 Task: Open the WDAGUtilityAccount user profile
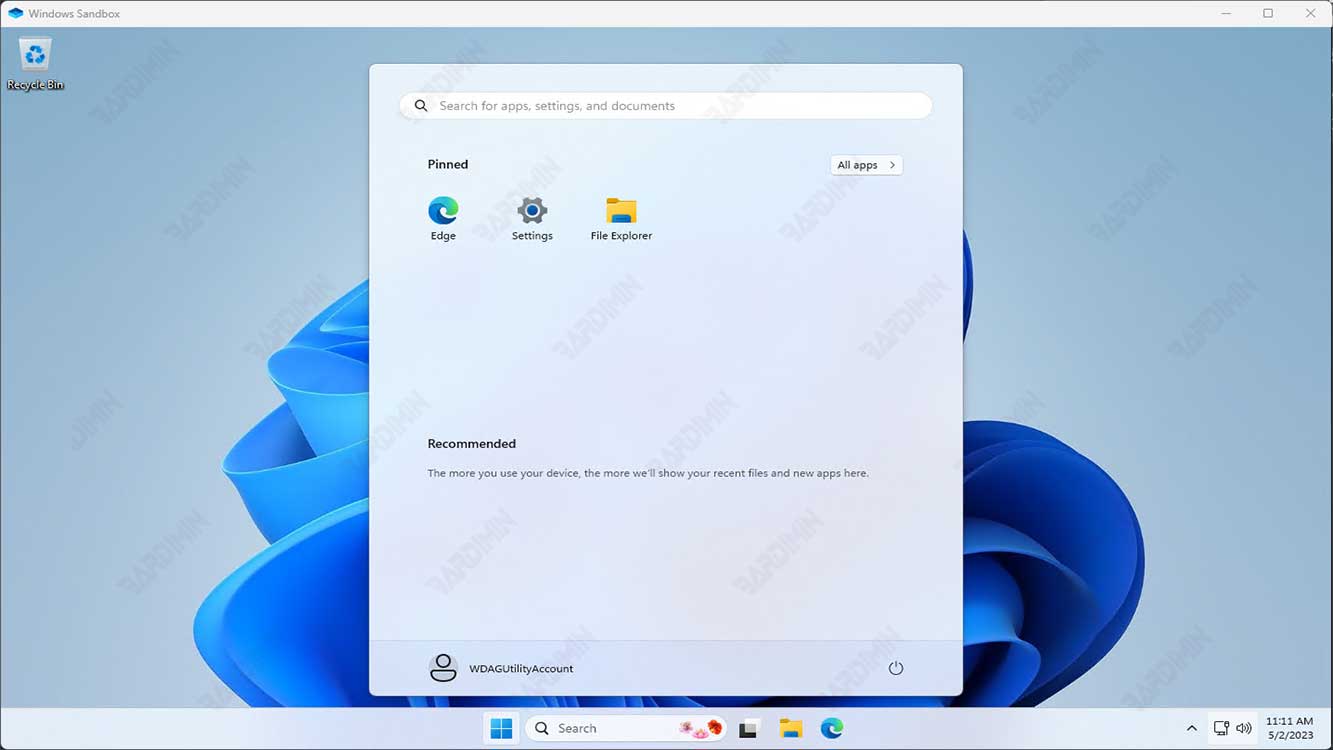click(x=501, y=668)
